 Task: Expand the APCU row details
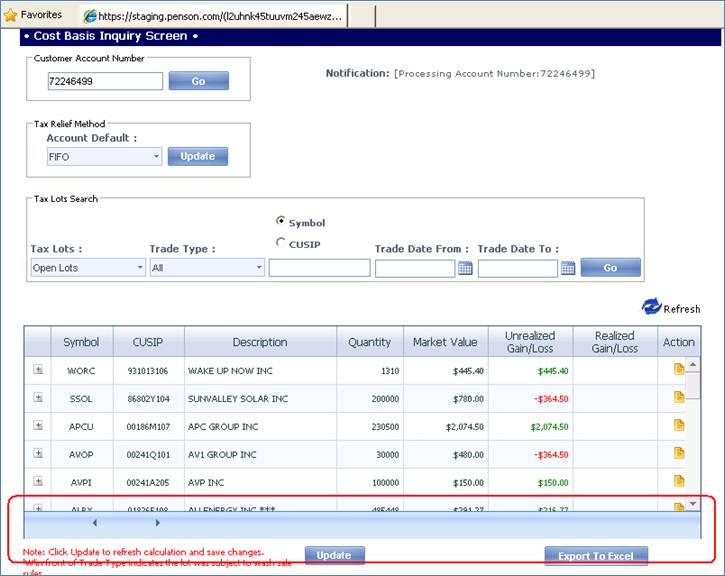[x=38, y=425]
